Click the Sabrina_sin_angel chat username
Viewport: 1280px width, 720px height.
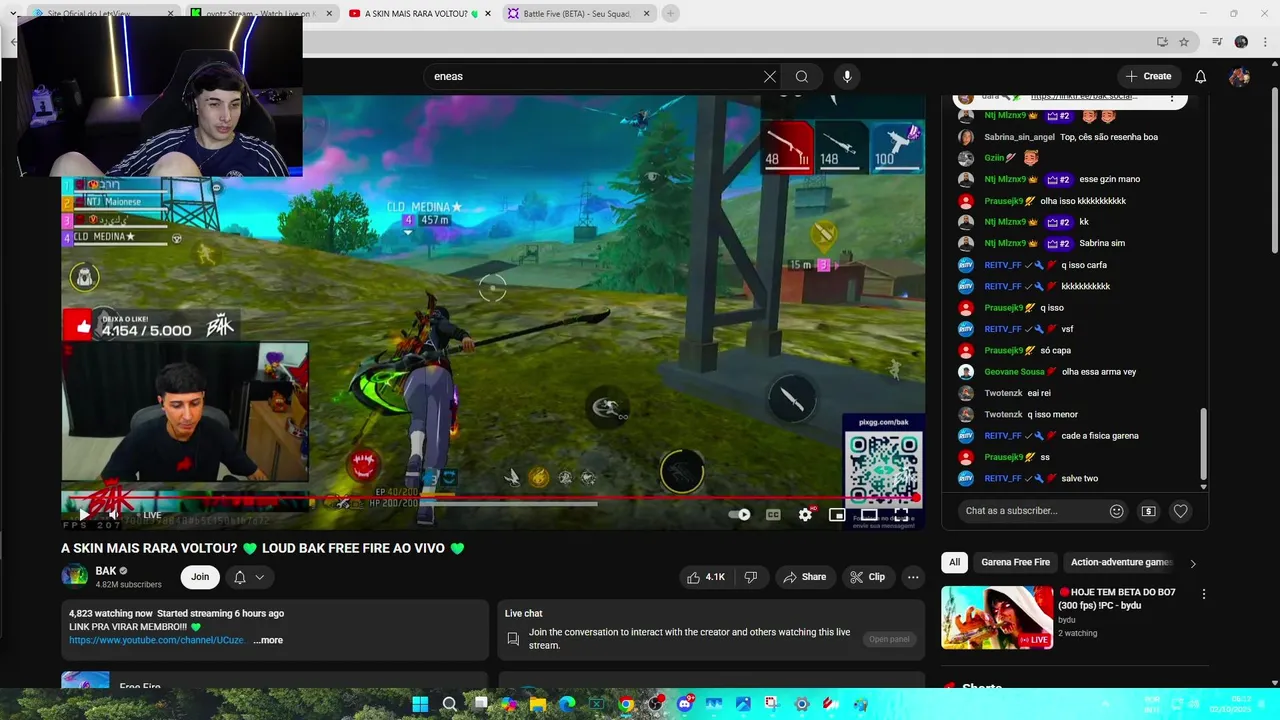1019,137
